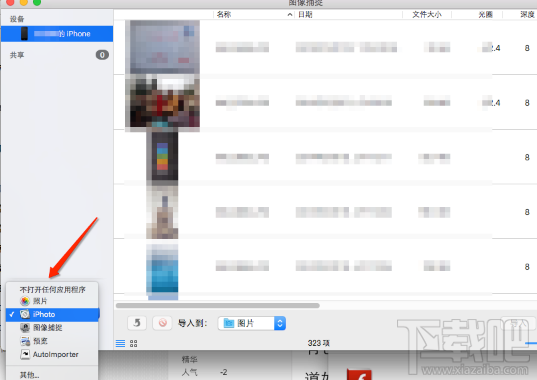
Task: Click the iPhone device icon in sidebar
Action: click(24, 34)
